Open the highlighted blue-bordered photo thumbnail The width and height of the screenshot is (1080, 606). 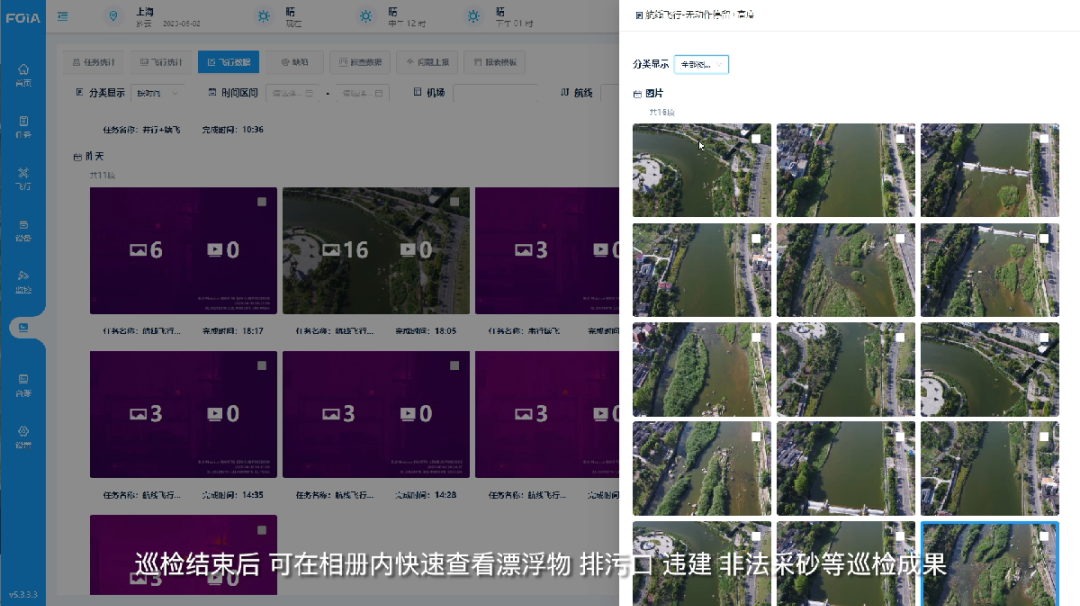click(988, 562)
